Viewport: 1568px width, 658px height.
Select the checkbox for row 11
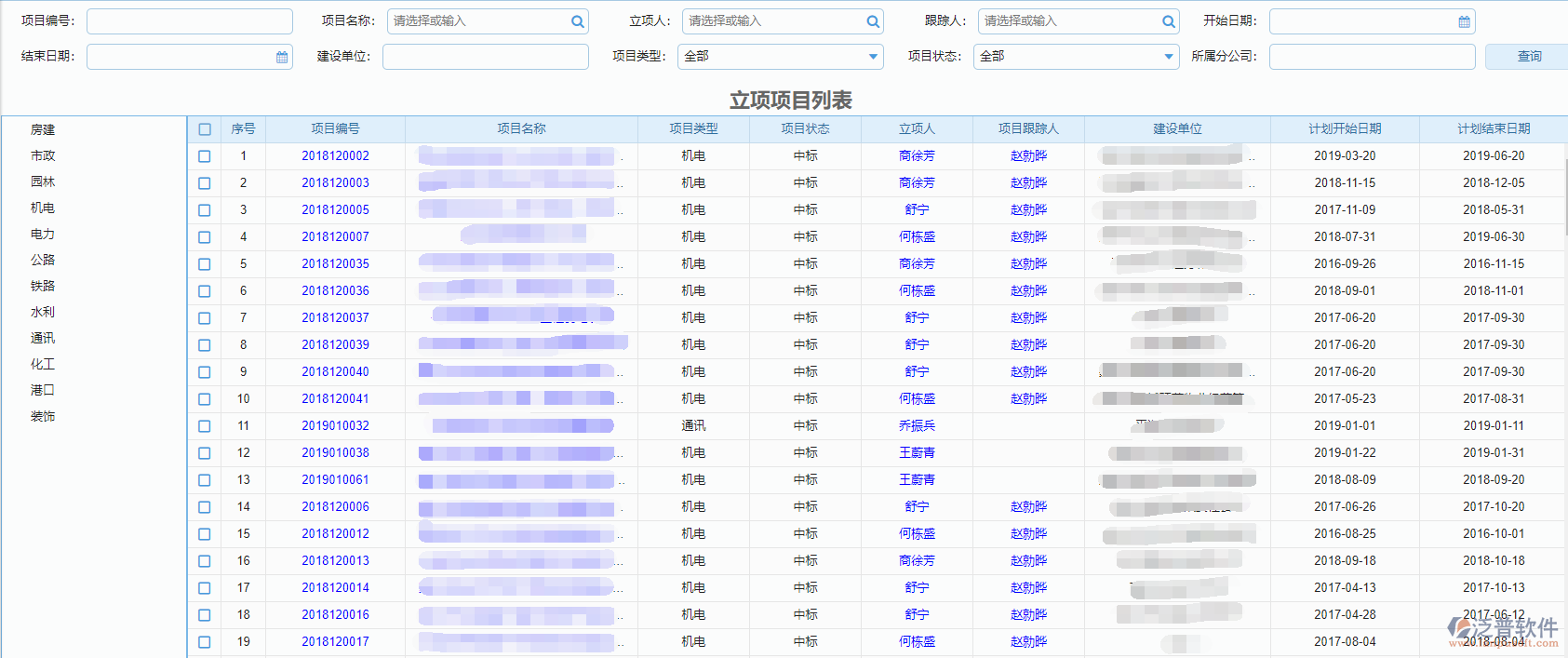pos(205,426)
